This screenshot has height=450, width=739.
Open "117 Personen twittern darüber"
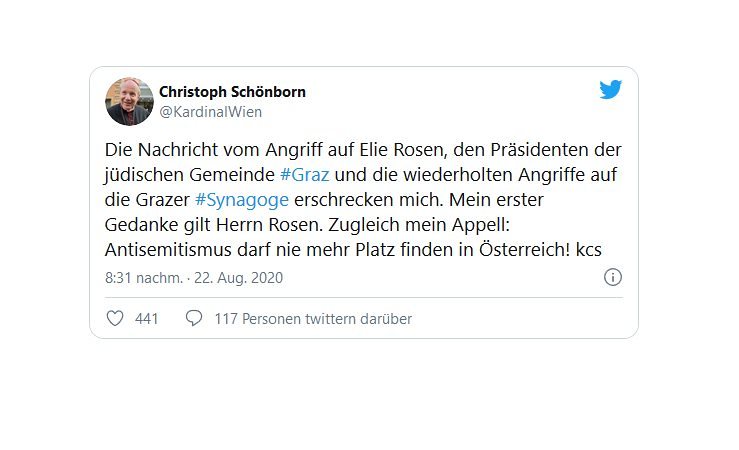tap(313, 319)
